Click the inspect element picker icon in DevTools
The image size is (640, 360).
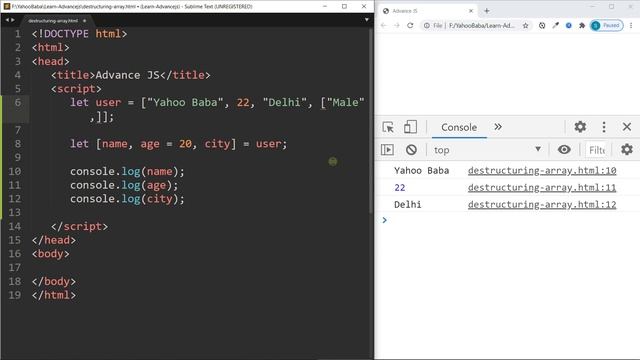(x=388, y=127)
